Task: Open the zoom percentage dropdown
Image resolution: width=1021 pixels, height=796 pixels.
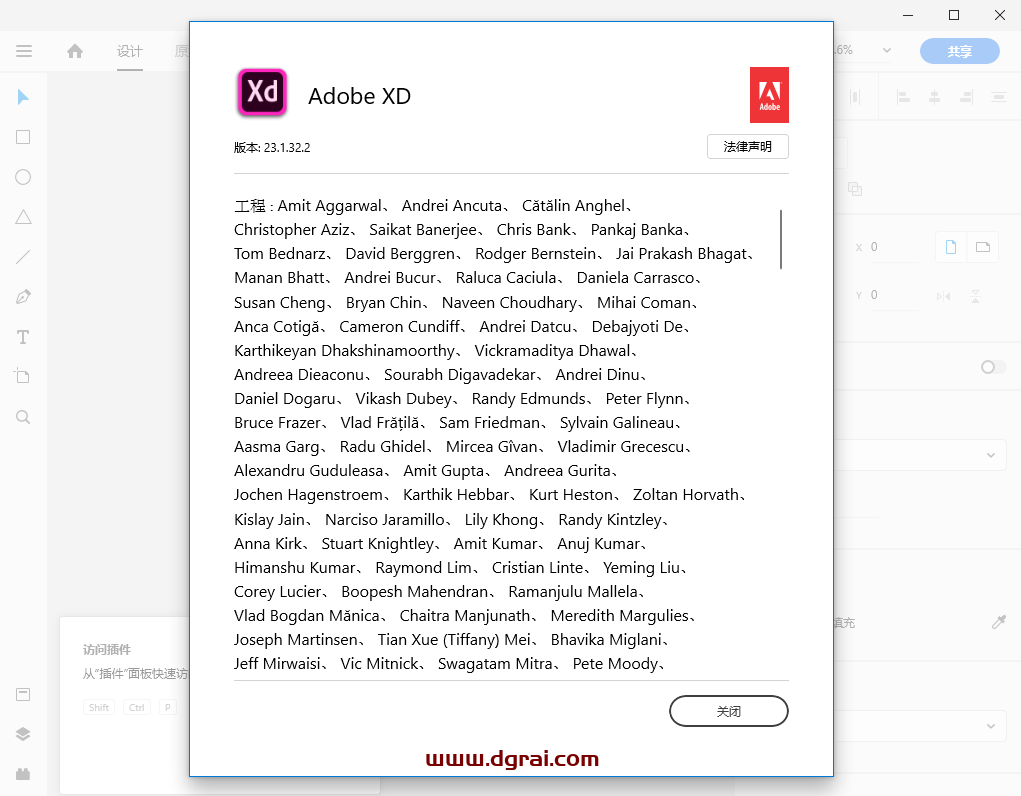Action: (886, 50)
